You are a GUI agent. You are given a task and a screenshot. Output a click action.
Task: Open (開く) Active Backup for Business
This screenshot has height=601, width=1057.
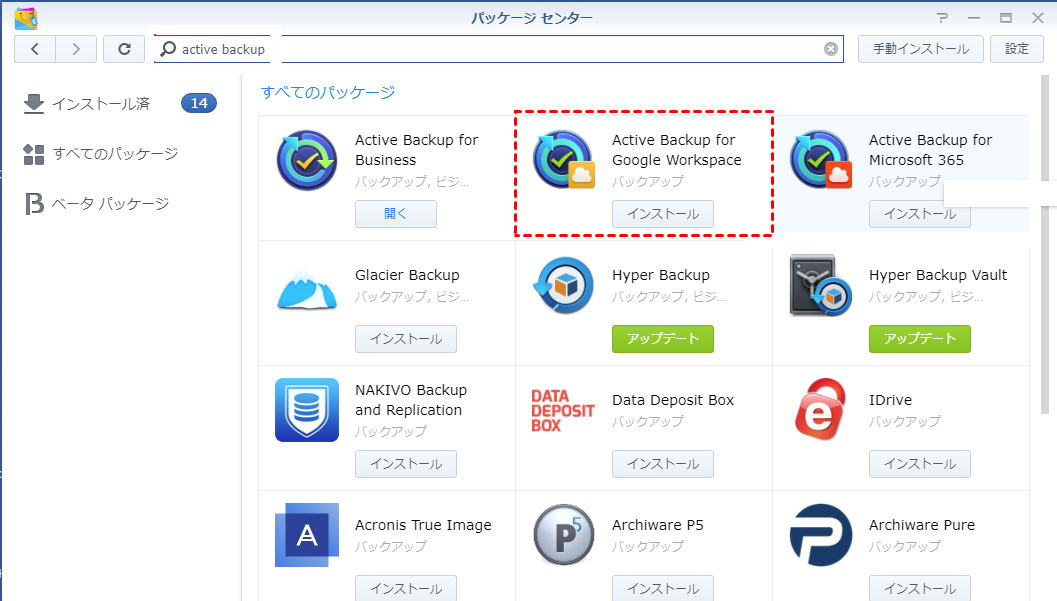(x=396, y=214)
